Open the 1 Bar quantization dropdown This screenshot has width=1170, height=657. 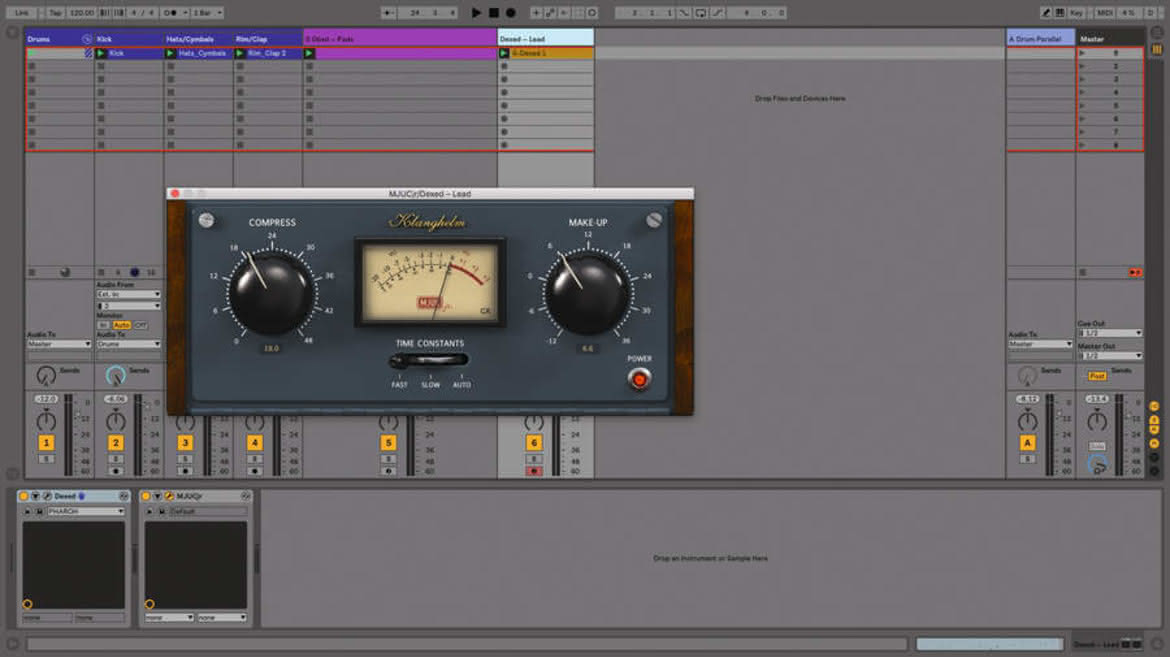click(207, 13)
